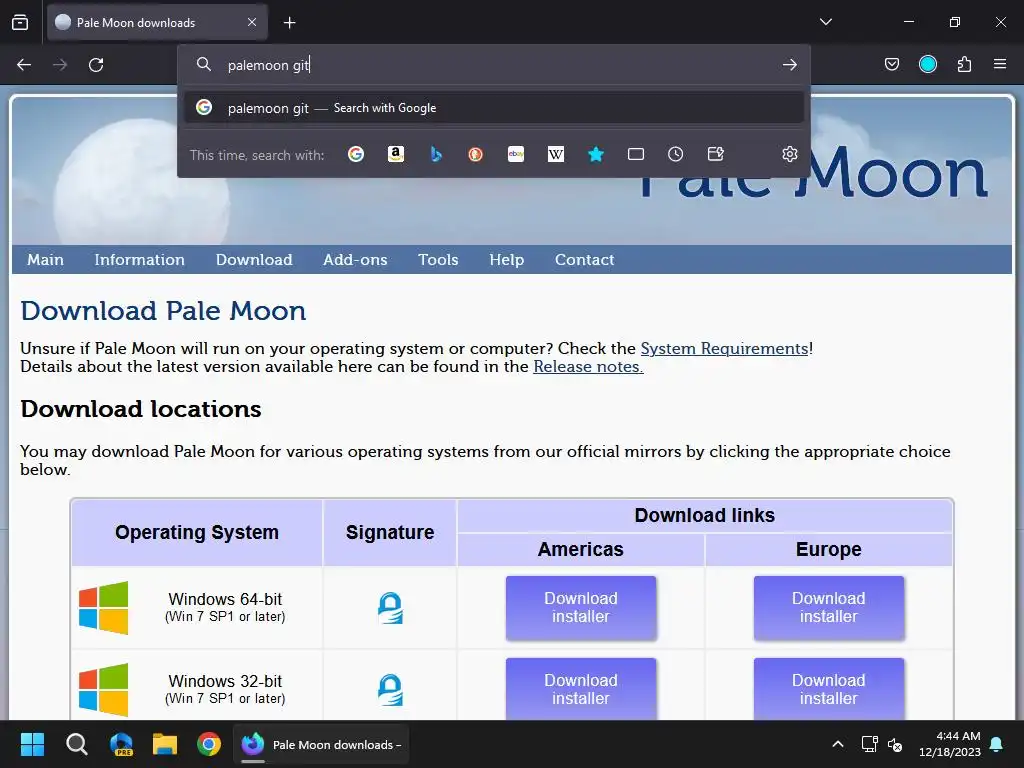
Task: Open taskbar Search
Action: pyautogui.click(x=76, y=744)
